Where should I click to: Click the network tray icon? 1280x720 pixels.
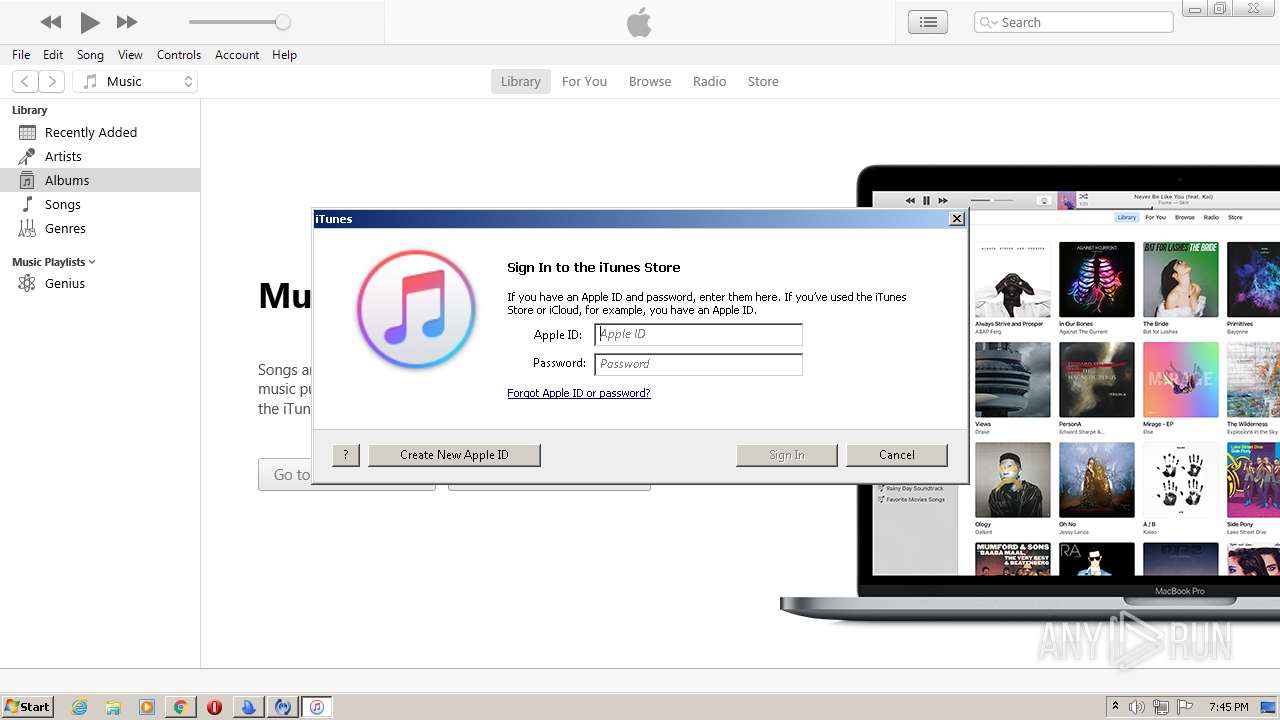1161,707
